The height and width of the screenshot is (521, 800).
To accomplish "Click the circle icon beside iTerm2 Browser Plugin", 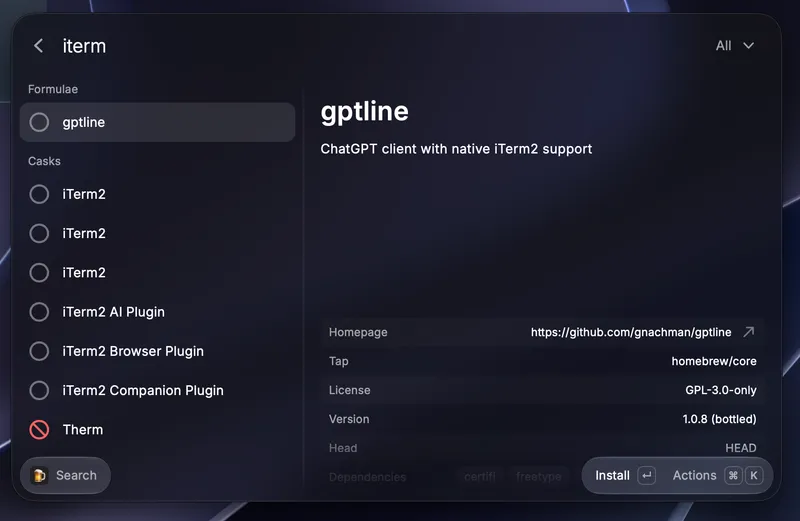I will click(x=39, y=351).
